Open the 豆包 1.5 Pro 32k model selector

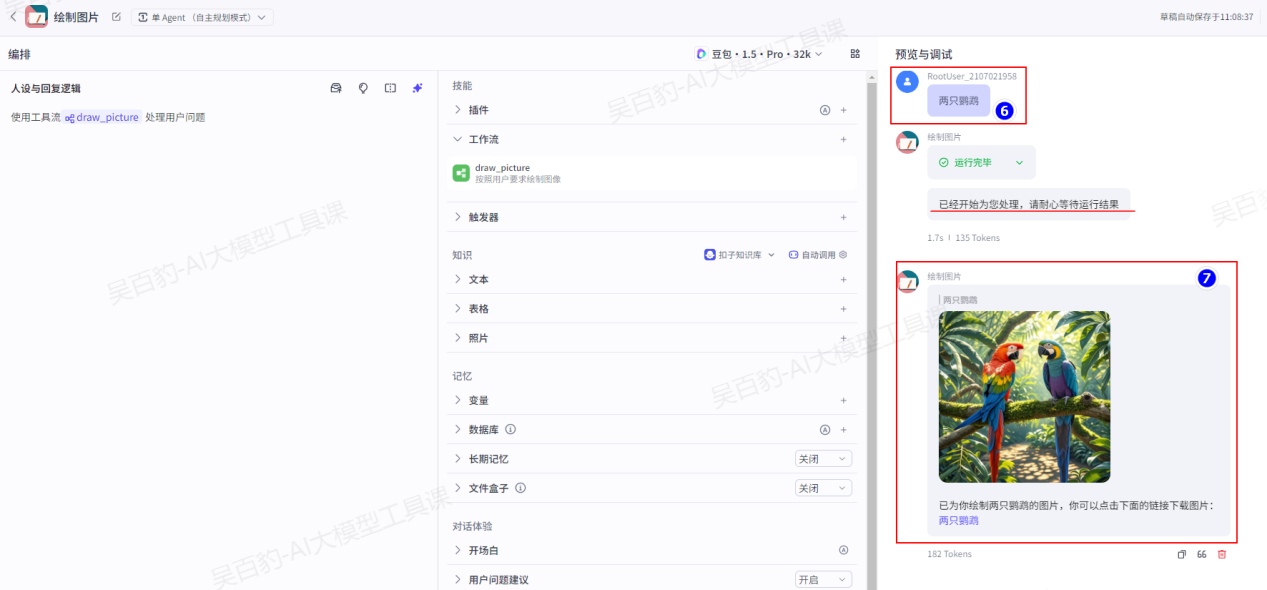coord(760,54)
